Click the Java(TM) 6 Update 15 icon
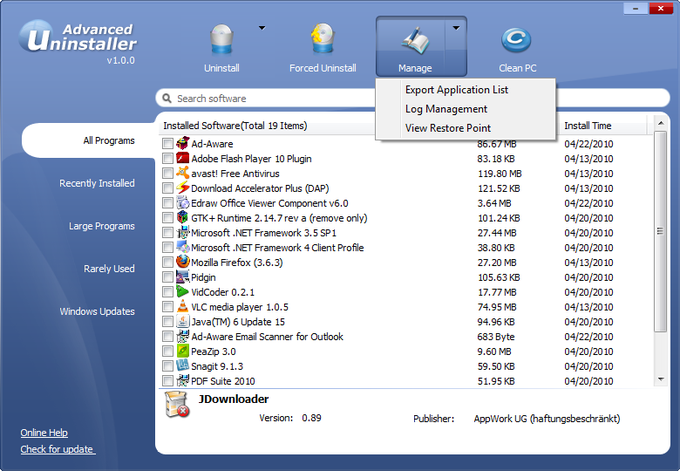This screenshot has width=680, height=471. tap(183, 321)
